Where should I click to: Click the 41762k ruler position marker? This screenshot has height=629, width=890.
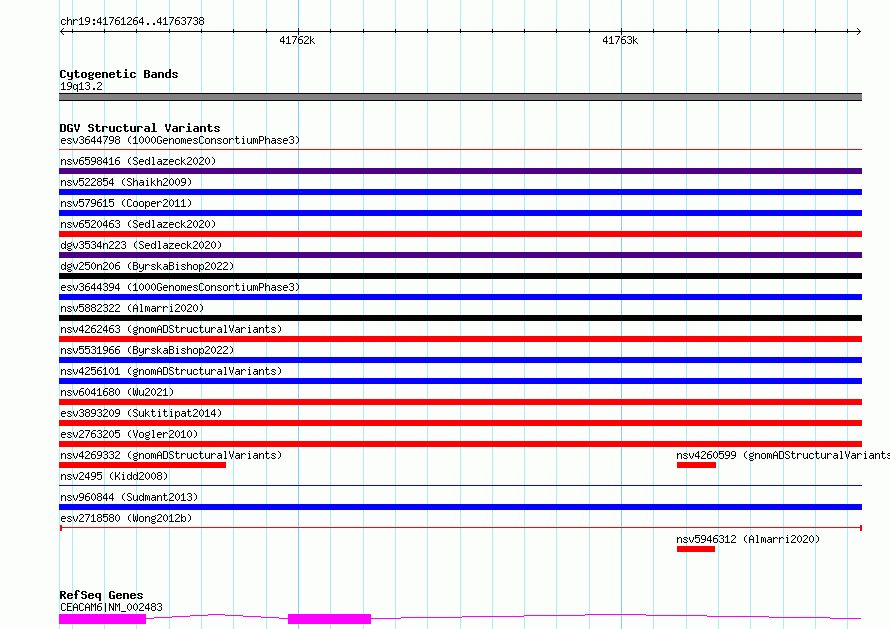[297, 40]
